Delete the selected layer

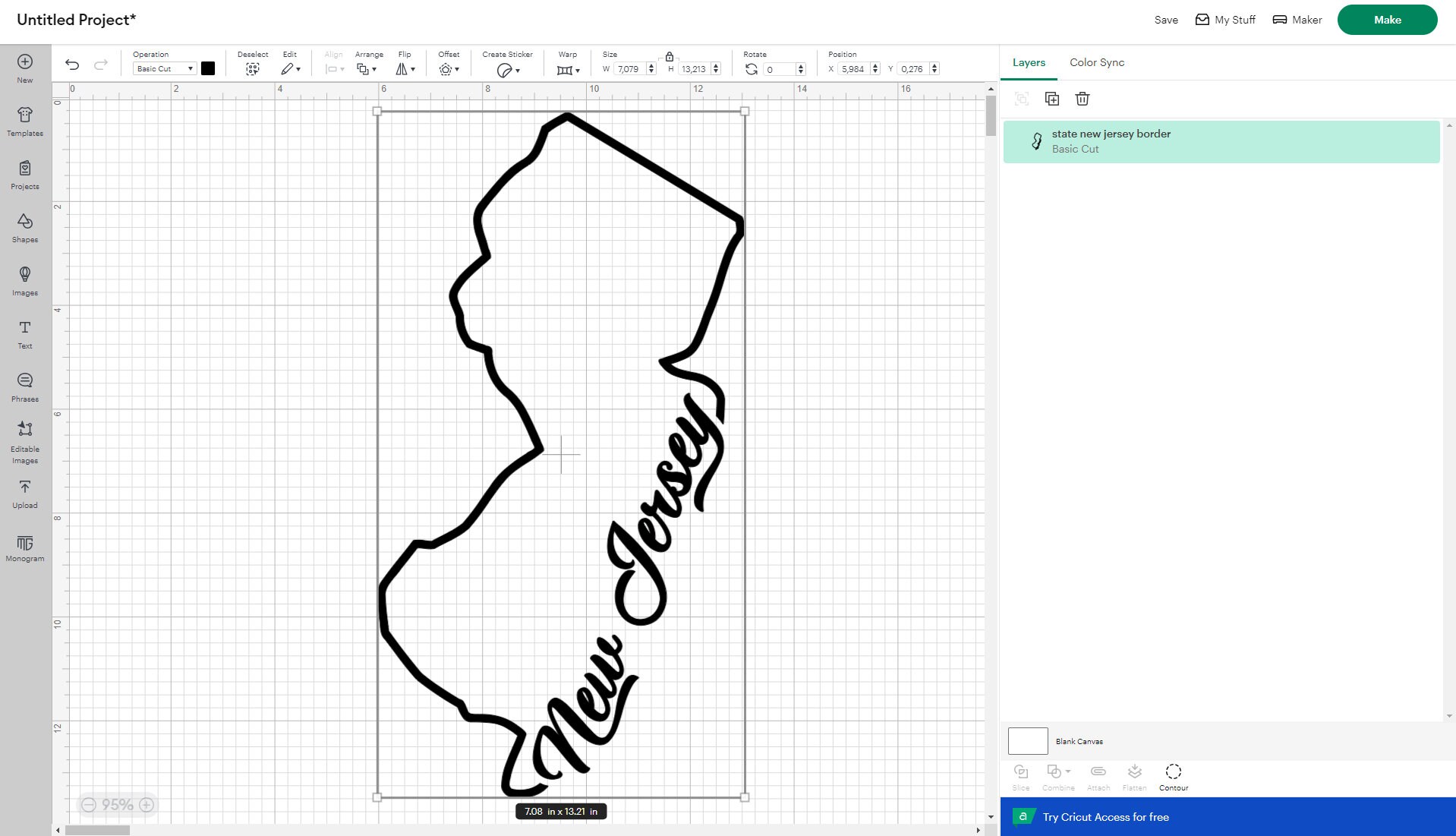click(x=1083, y=99)
